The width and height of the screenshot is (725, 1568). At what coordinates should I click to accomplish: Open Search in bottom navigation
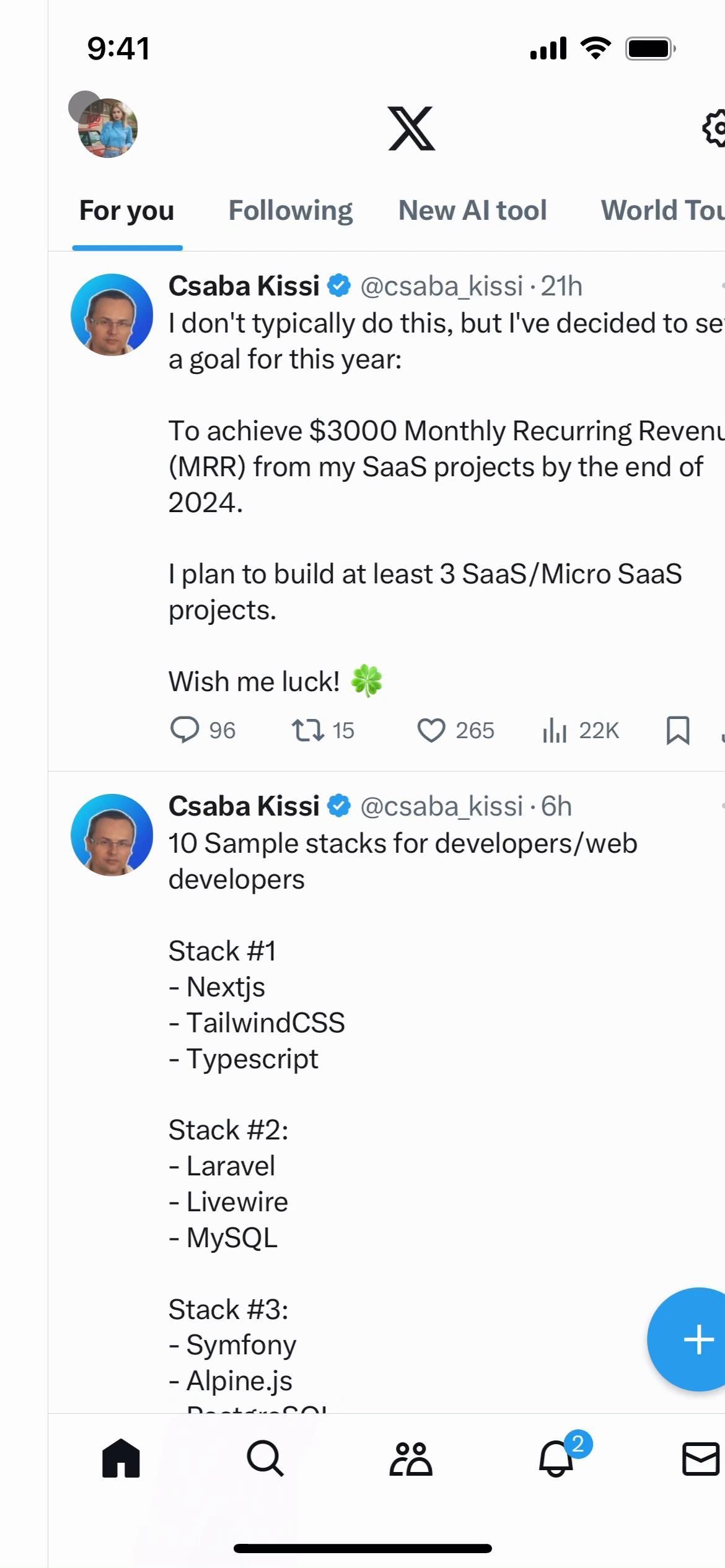point(265,1458)
